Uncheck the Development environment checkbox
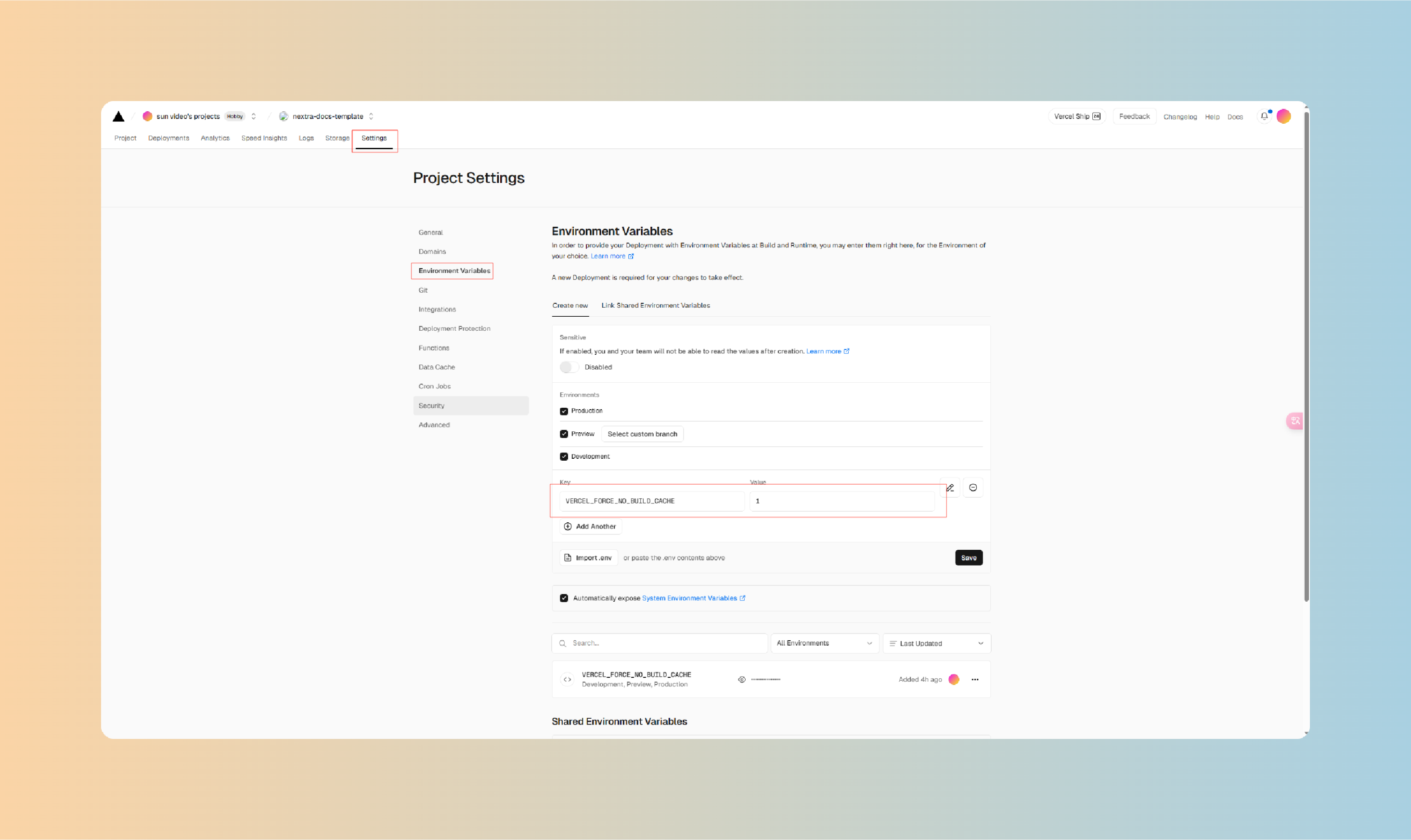Screen dimensions: 1411x840 [x=564, y=457]
